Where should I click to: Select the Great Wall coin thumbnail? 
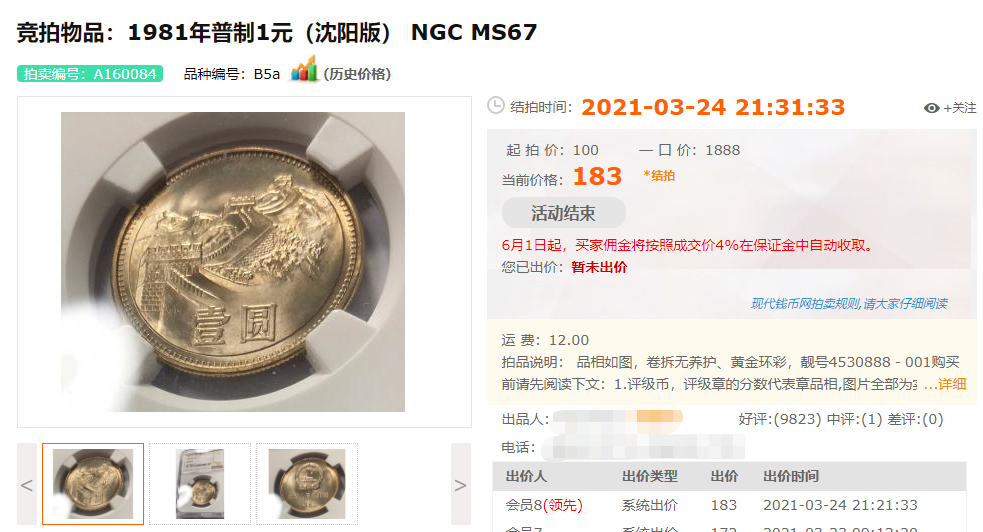(x=93, y=484)
